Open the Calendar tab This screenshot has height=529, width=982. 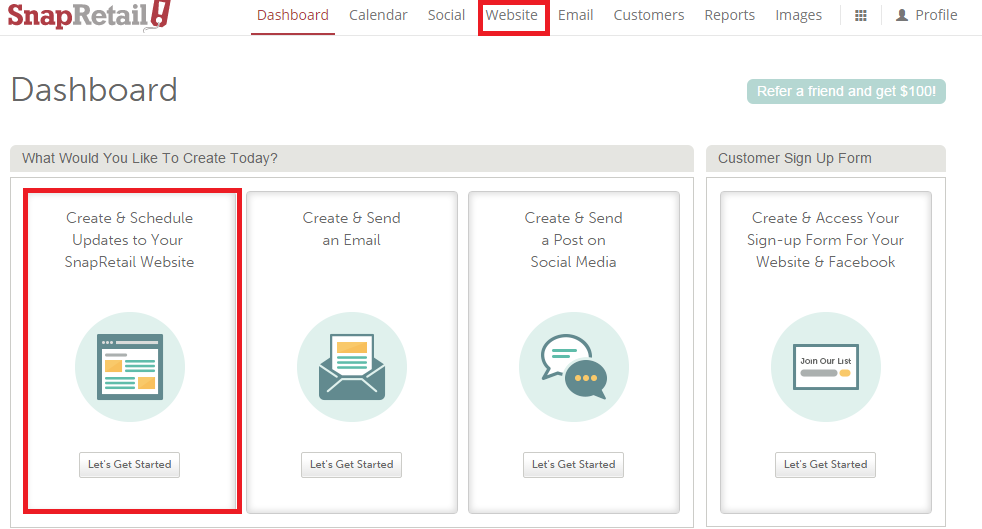click(378, 15)
